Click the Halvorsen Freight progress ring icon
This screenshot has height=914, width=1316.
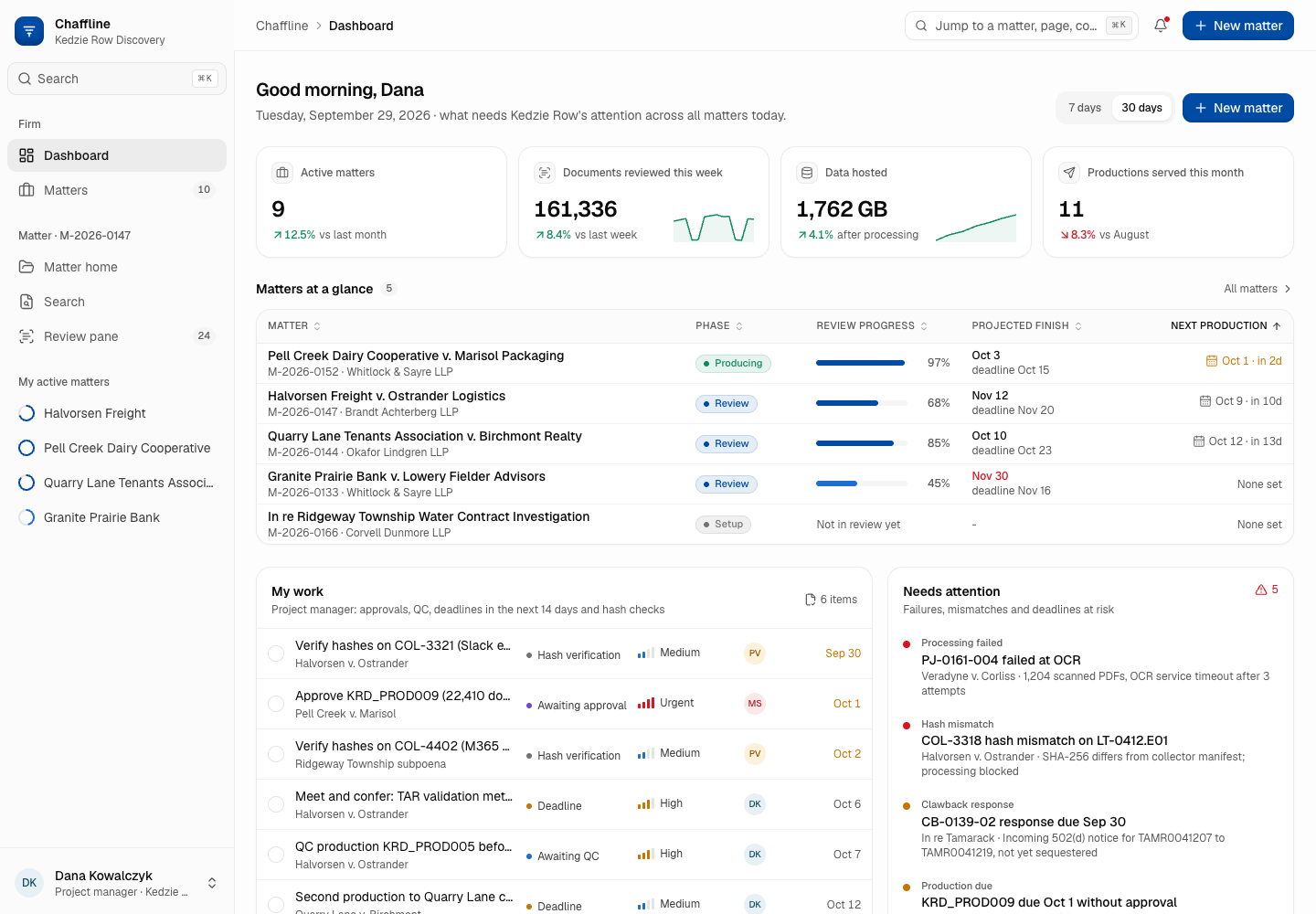tap(27, 413)
